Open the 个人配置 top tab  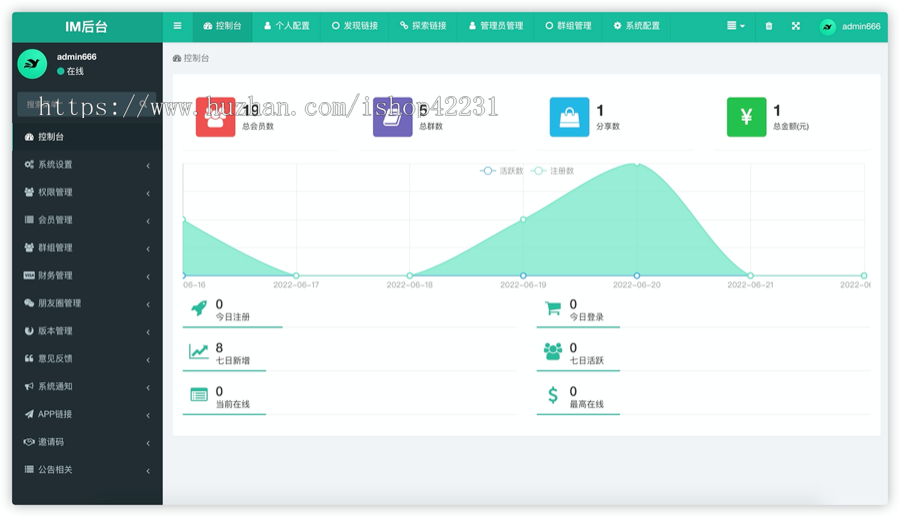click(286, 26)
